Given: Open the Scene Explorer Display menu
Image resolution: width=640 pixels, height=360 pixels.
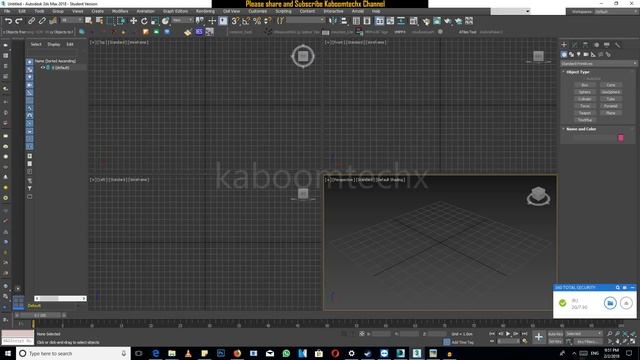Looking at the screenshot, I should coord(53,44).
